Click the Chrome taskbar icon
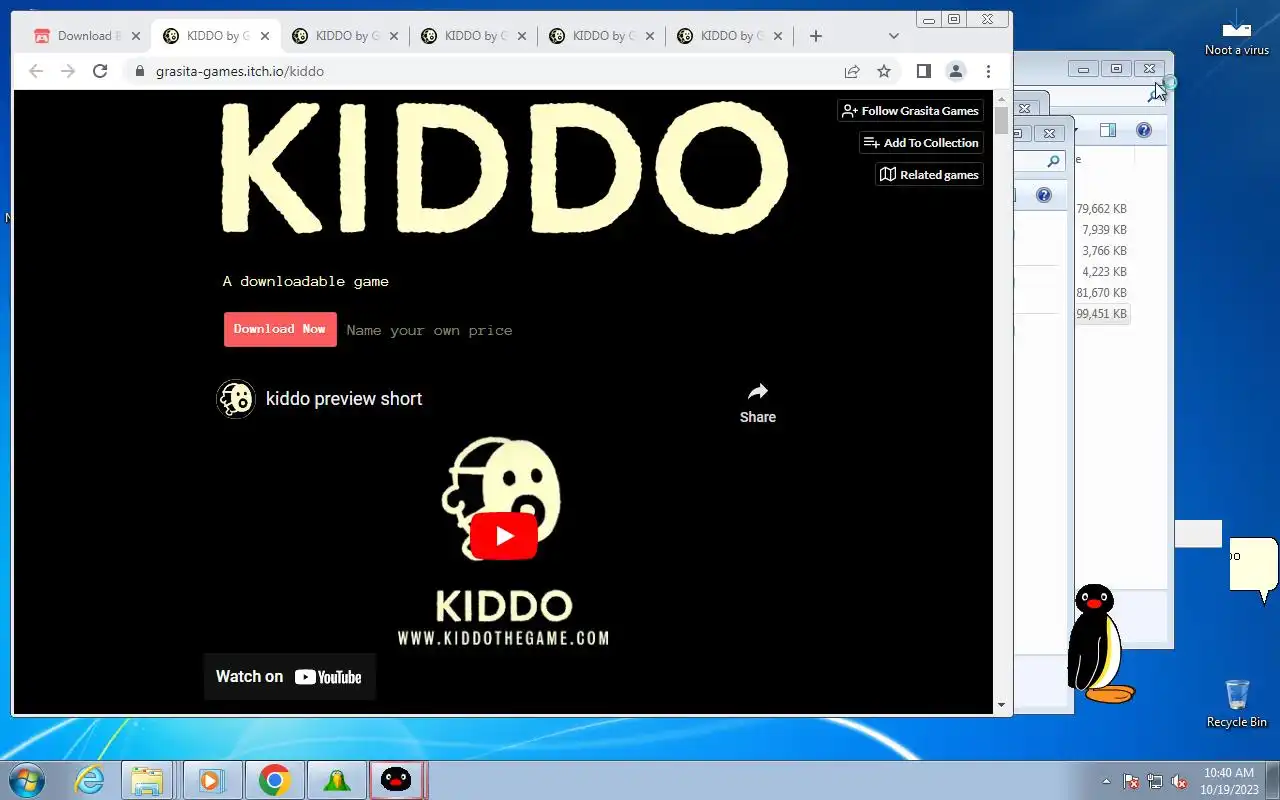Image resolution: width=1280 pixels, height=800 pixels. pyautogui.click(x=274, y=780)
